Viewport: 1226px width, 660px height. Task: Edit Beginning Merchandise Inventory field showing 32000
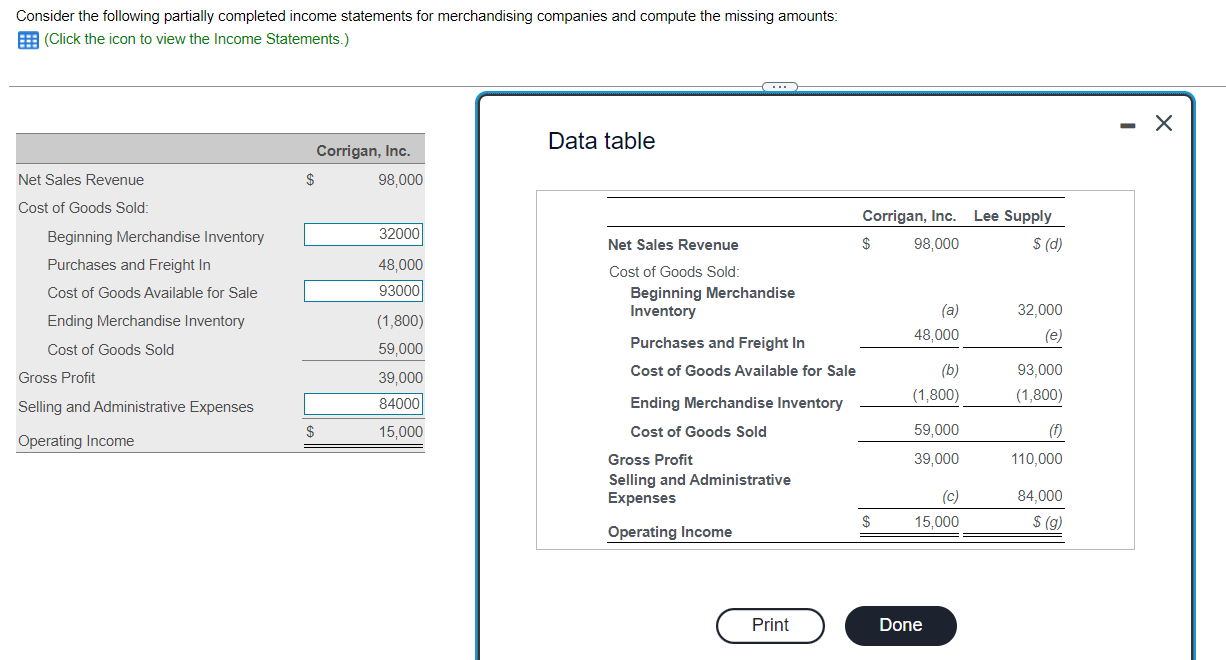click(364, 234)
